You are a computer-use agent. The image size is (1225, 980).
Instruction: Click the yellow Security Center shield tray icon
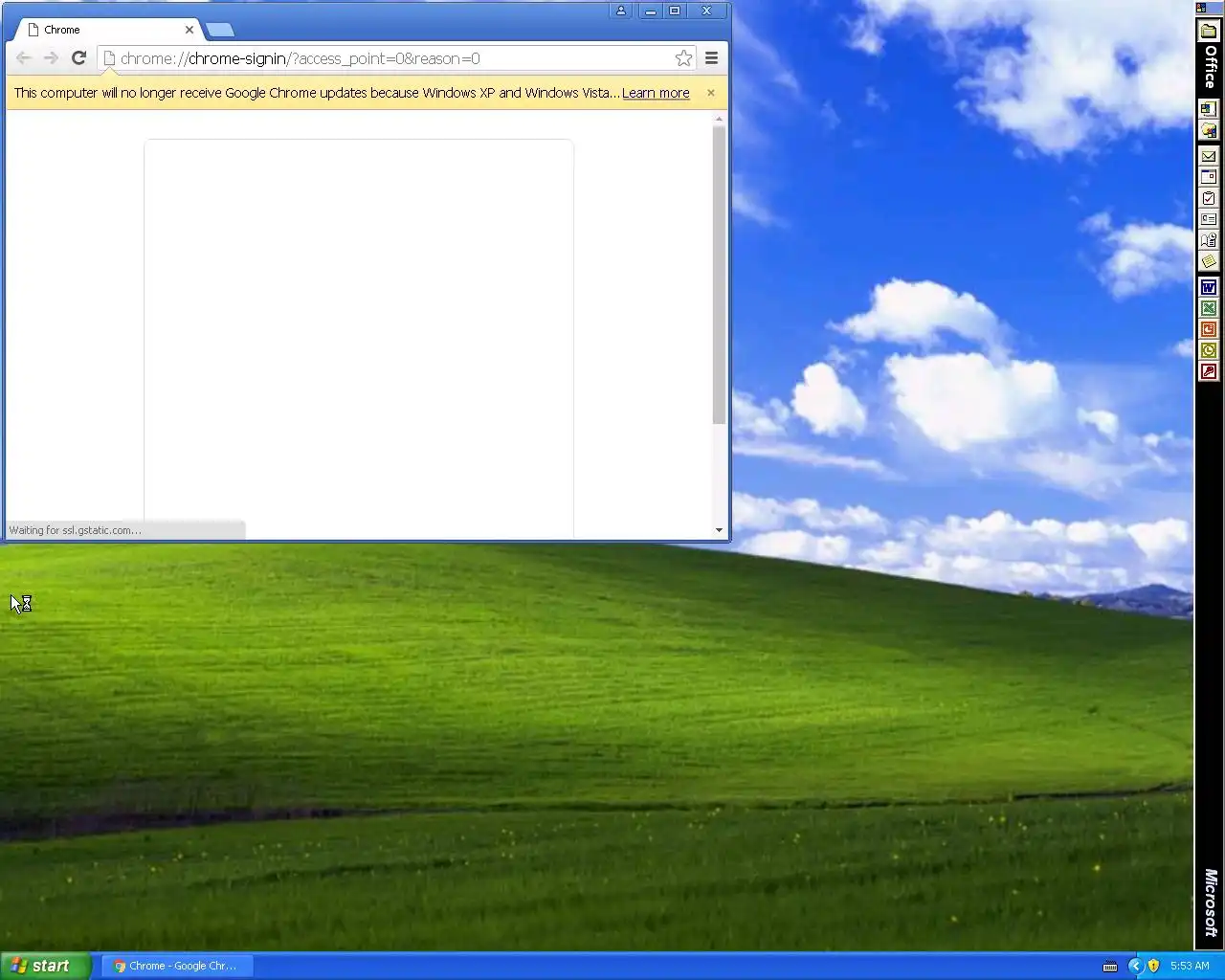(1153, 966)
